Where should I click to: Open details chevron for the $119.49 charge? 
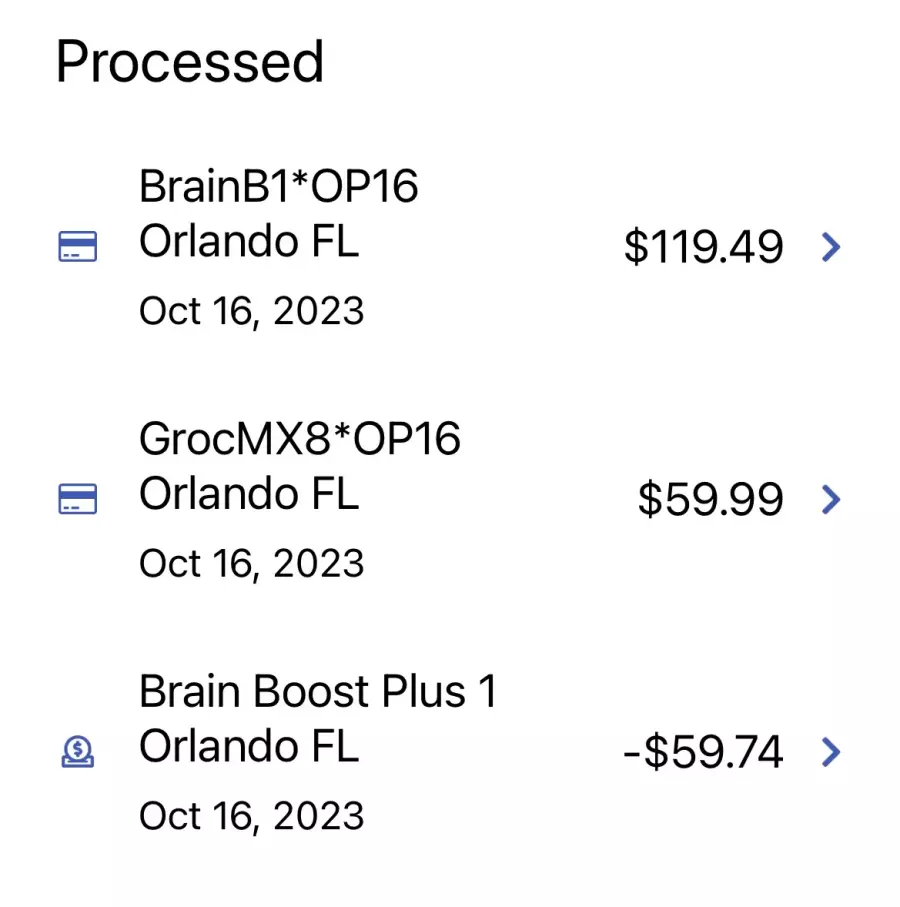tap(831, 247)
